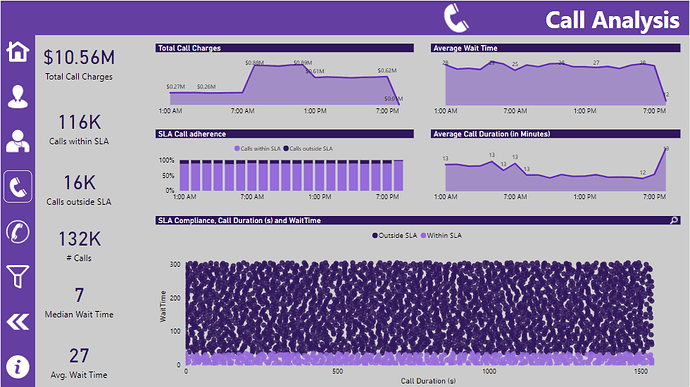This screenshot has height=387, width=690.
Task: Click 1:00 AM label on Total Call Charges chart
Action: tap(170, 111)
